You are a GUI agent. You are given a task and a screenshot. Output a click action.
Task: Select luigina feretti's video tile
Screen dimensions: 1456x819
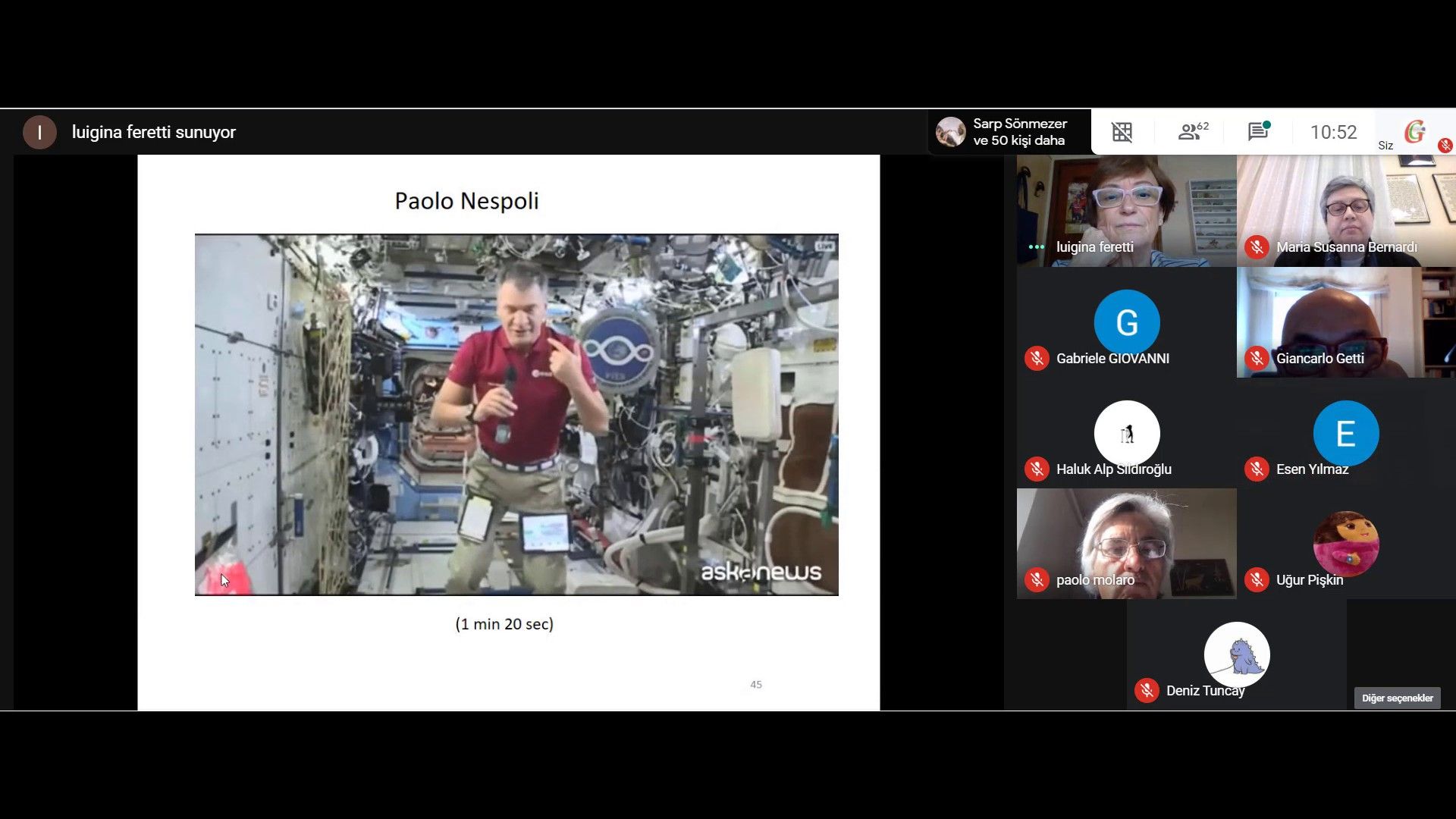tap(1126, 205)
